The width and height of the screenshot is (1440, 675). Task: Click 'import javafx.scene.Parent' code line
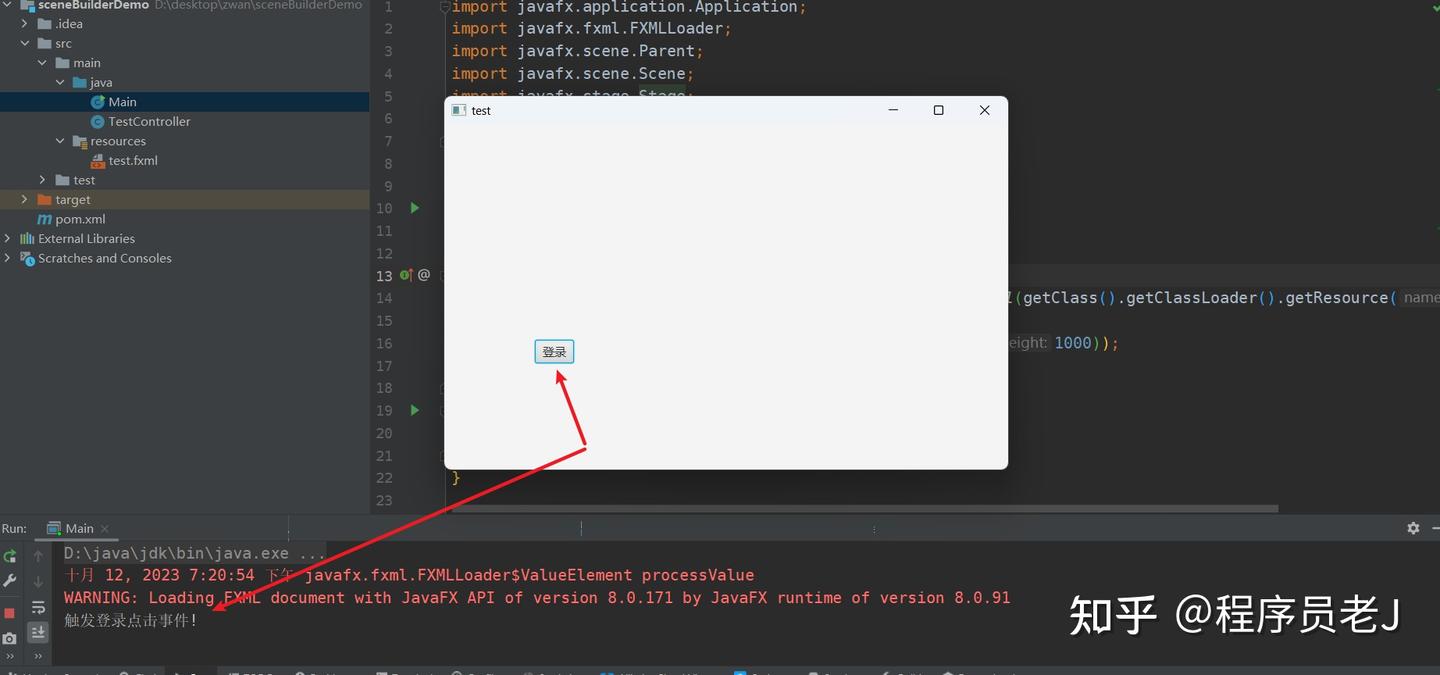[x=578, y=51]
